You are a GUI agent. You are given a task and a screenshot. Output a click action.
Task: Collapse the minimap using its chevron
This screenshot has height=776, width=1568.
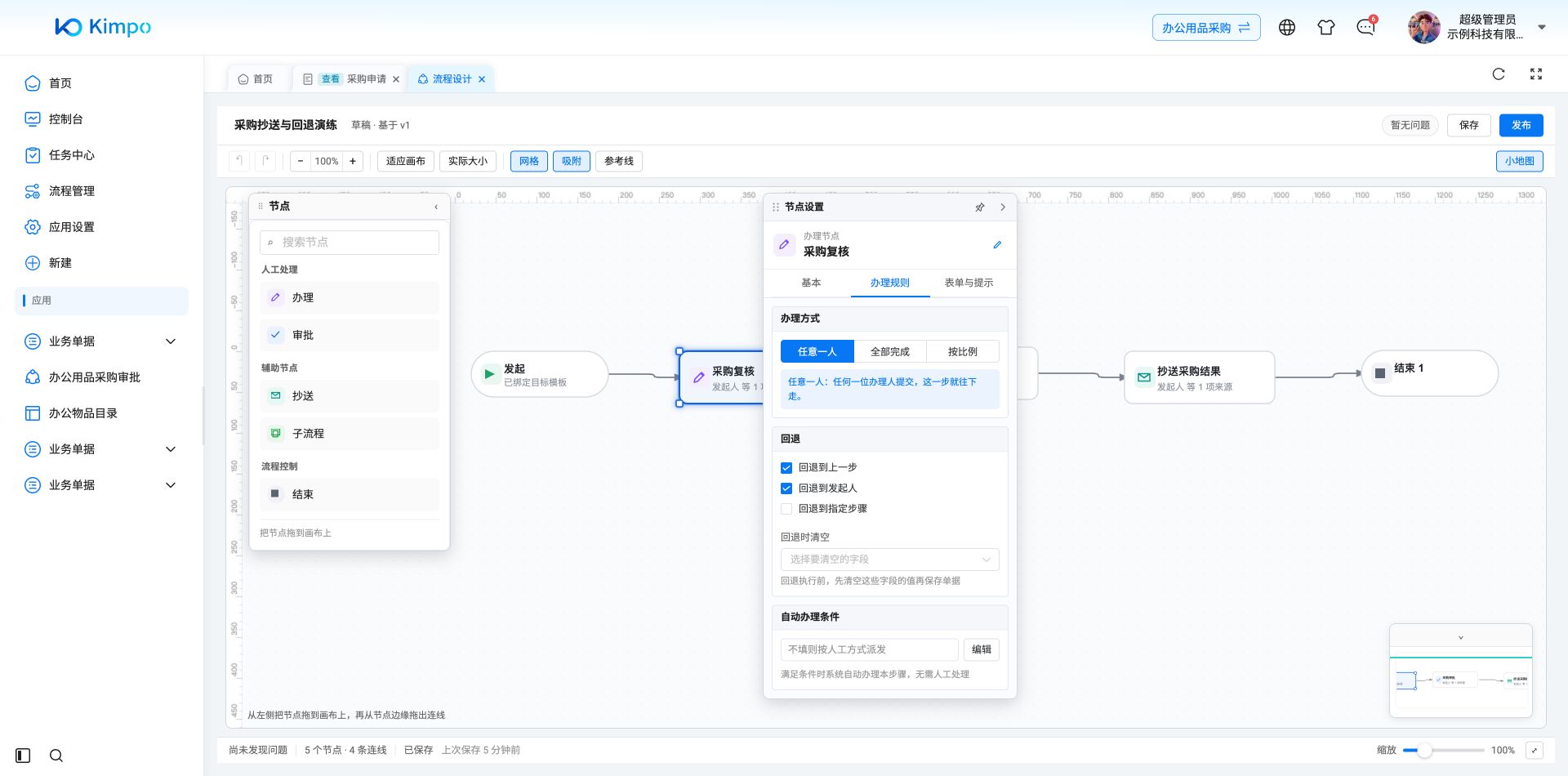[x=1461, y=637]
